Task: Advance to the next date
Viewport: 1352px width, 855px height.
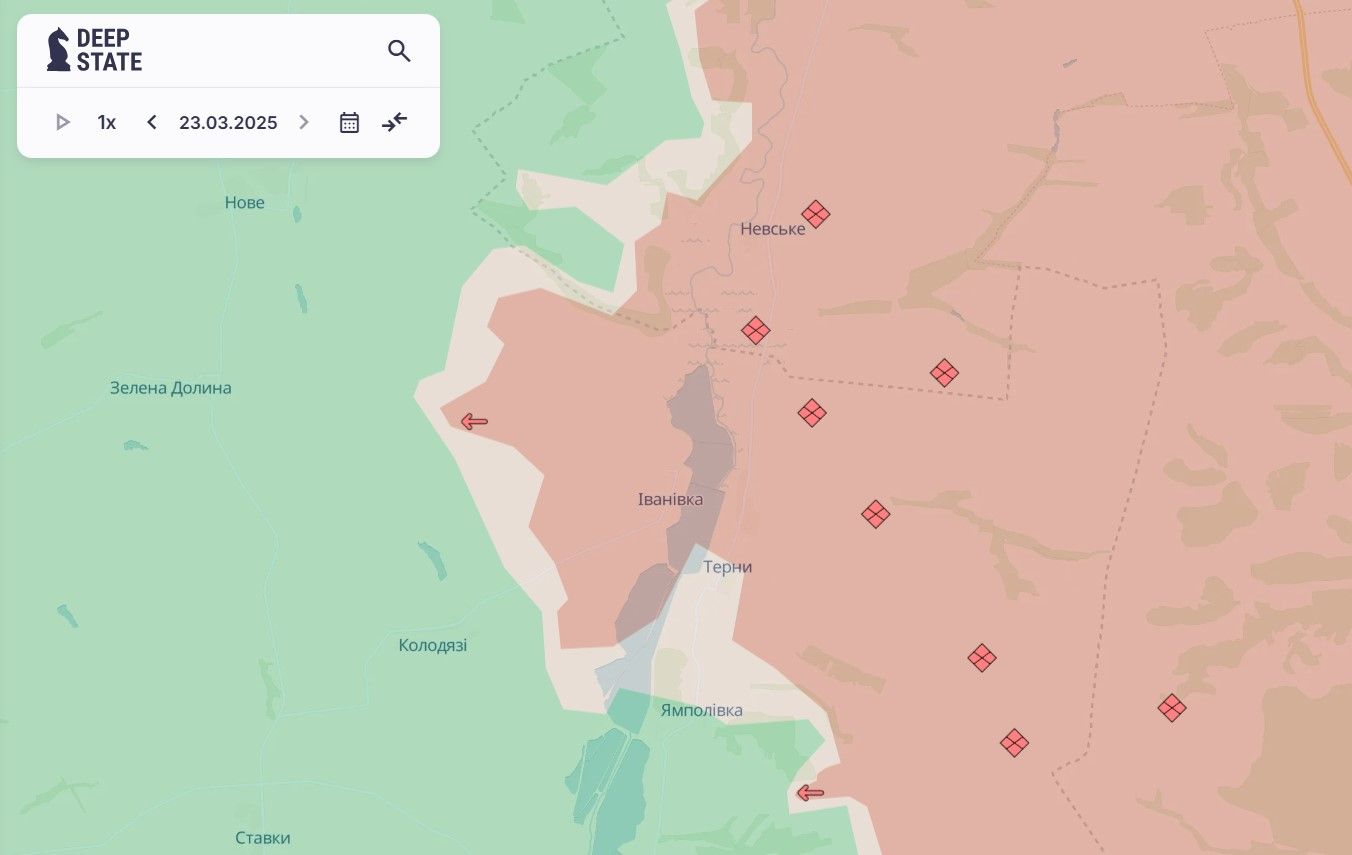Action: 304,123
